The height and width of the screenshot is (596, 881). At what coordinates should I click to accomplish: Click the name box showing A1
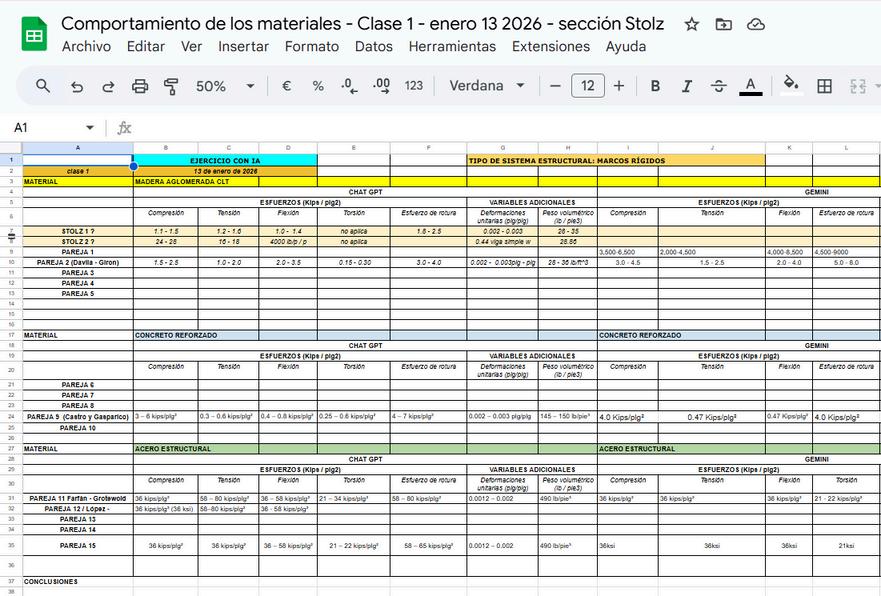pos(45,128)
